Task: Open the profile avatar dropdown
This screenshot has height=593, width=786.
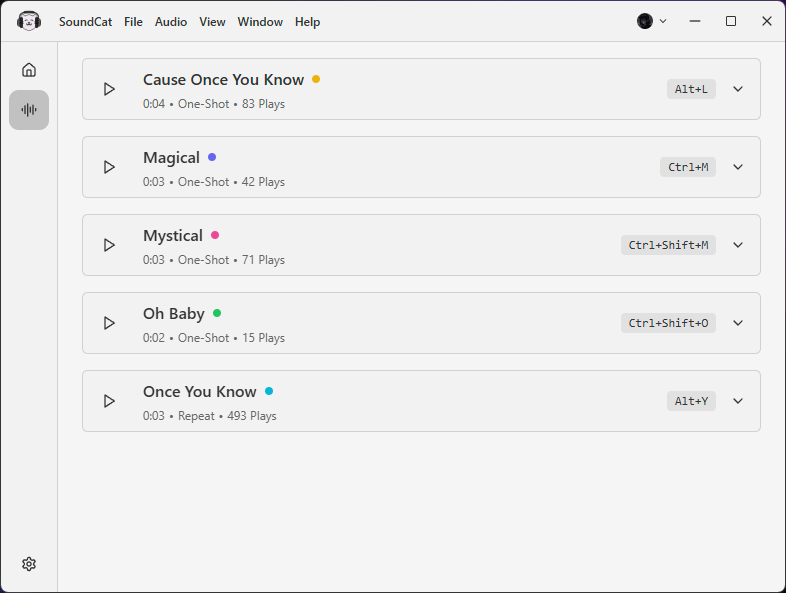Action: (x=652, y=21)
